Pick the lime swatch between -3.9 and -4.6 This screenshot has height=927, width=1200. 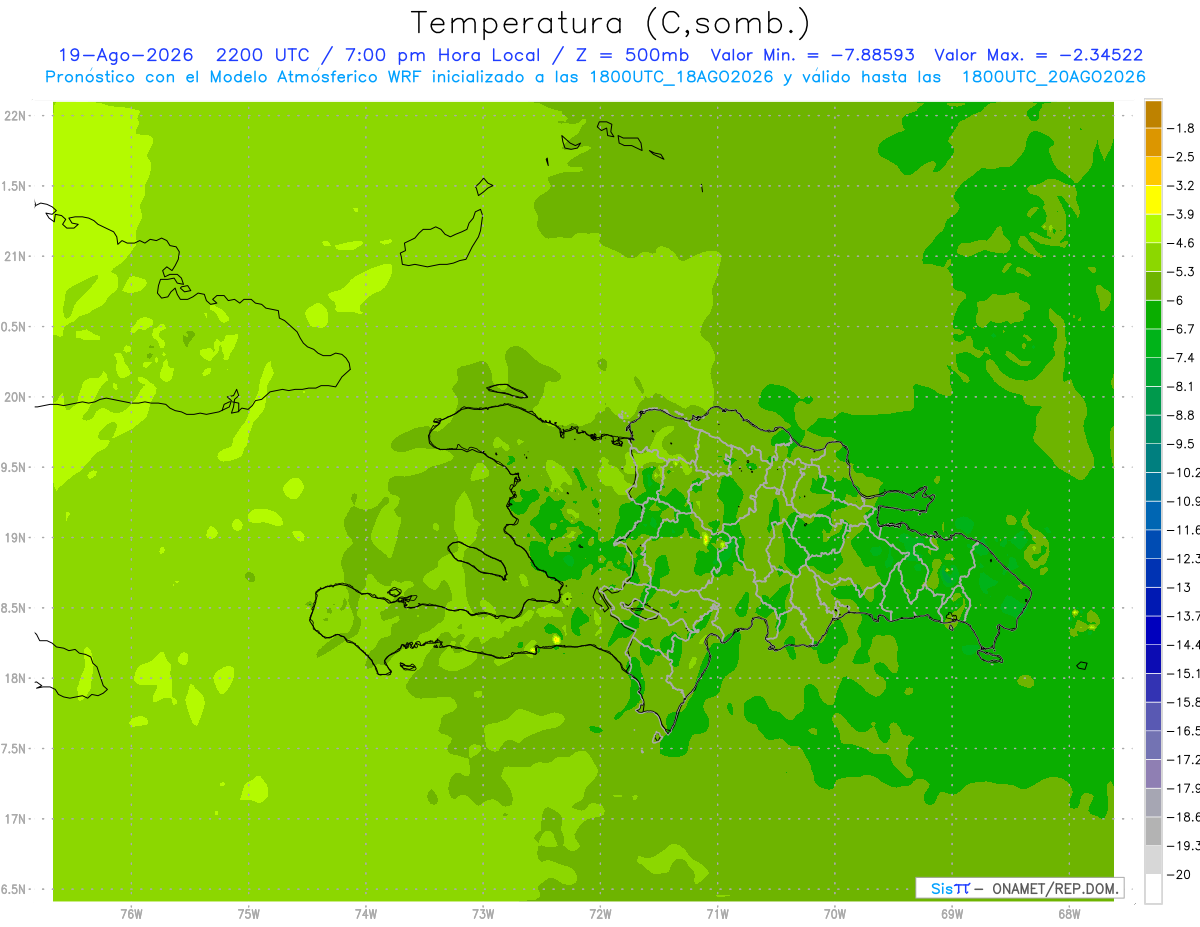tap(1153, 229)
